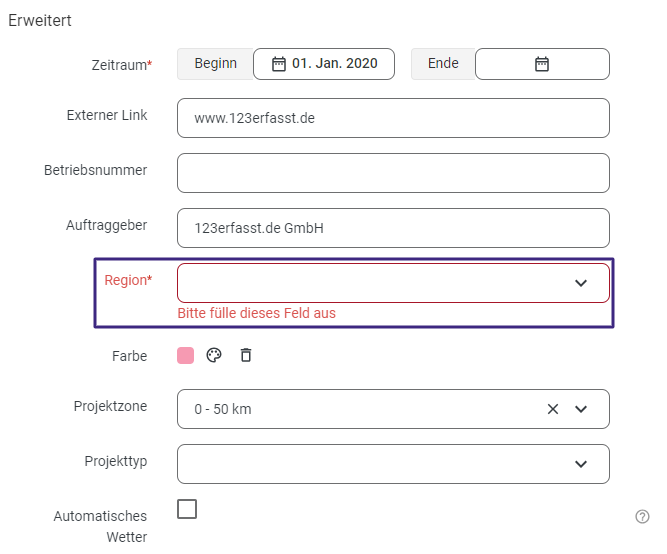The image size is (667, 554).
Task: Delete the selected Farbe with the trash icon
Action: tap(246, 356)
